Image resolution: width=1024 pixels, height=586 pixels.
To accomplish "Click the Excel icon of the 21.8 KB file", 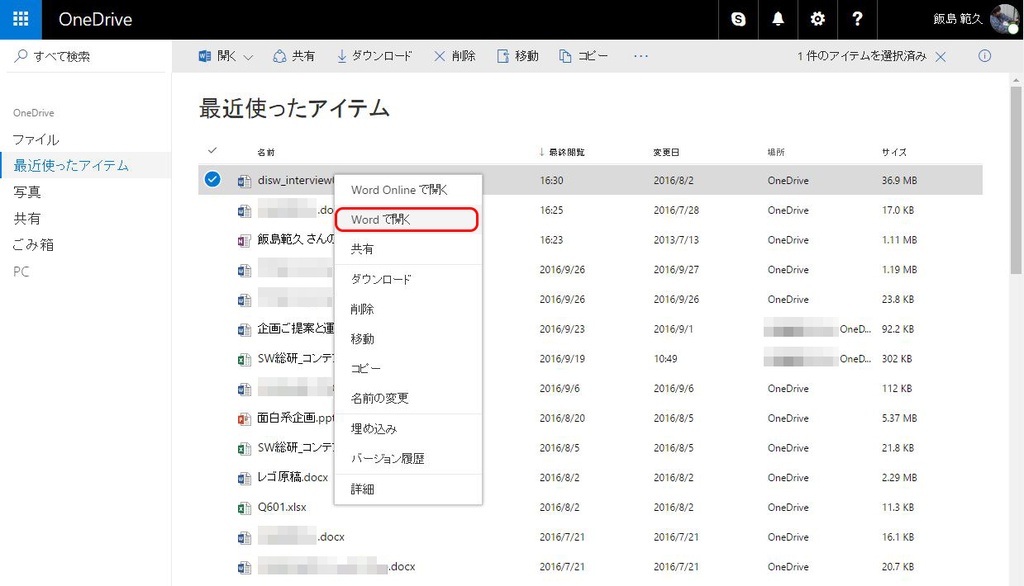I will [x=244, y=449].
